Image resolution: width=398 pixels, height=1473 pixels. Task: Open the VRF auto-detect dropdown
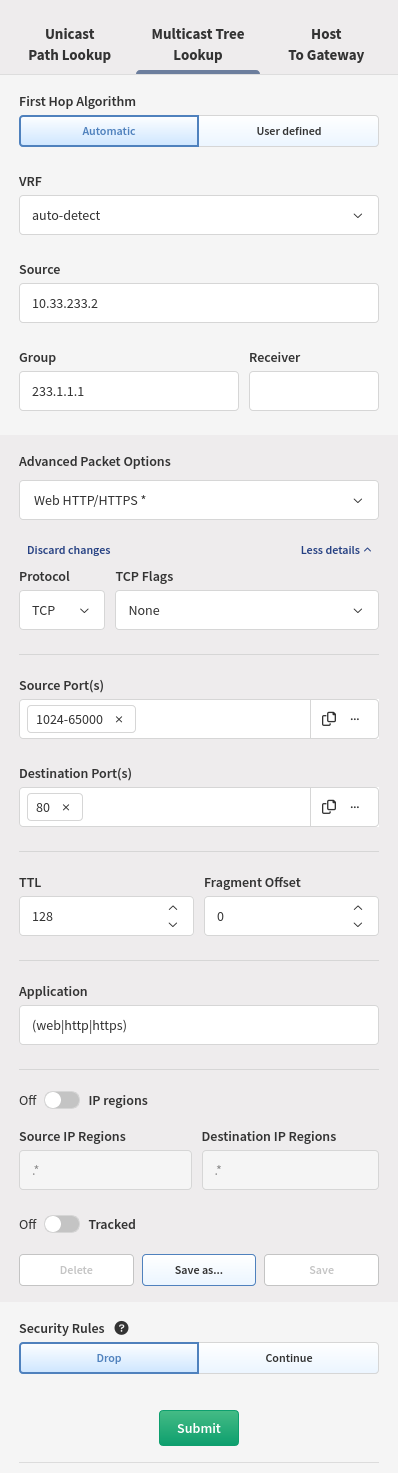(199, 215)
